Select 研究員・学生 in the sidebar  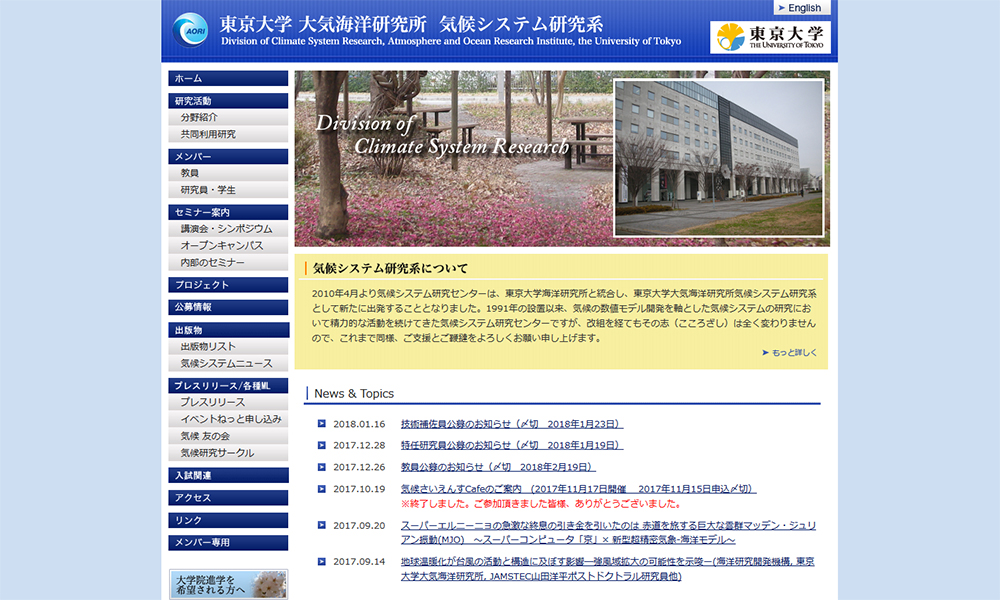coord(228,189)
